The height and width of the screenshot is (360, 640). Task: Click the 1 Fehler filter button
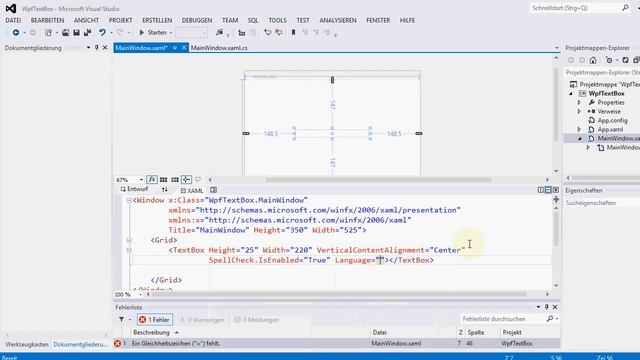(x=154, y=320)
